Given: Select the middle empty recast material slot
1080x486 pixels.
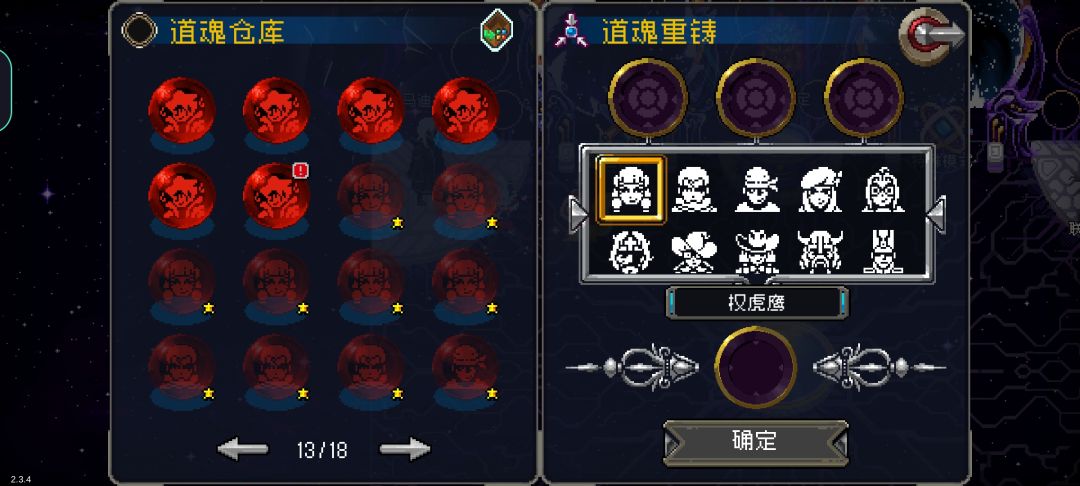Looking at the screenshot, I should (756, 97).
